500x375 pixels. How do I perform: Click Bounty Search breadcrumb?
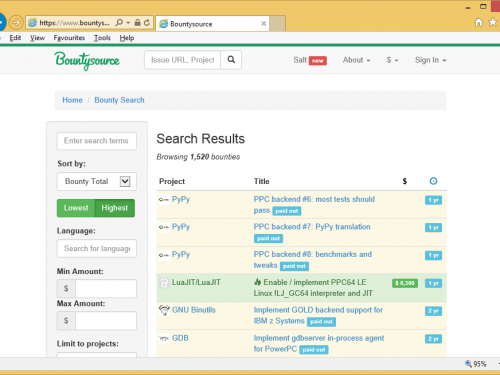tap(119, 100)
